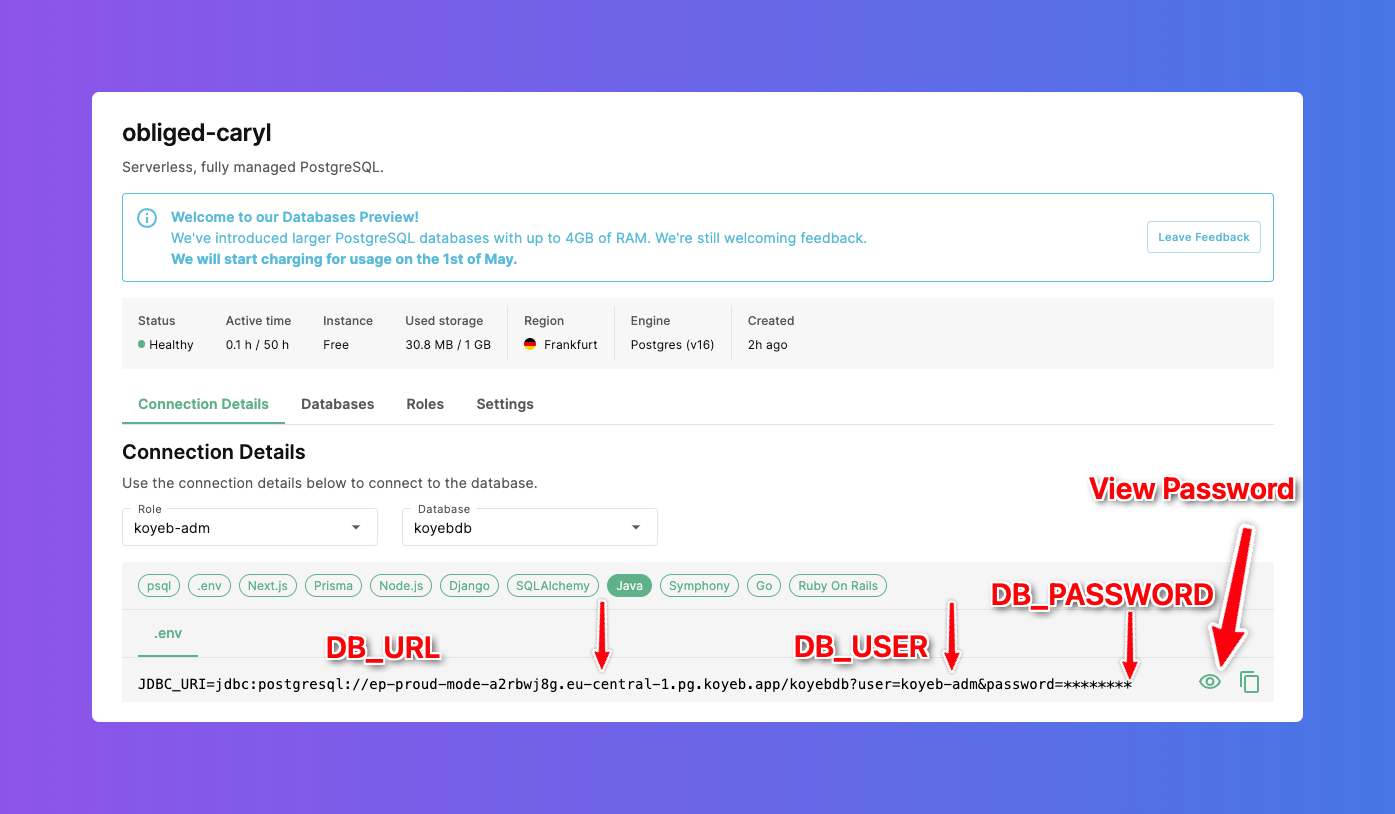This screenshot has width=1395, height=814.
Task: Select the psql connection format chip
Action: pos(159,586)
